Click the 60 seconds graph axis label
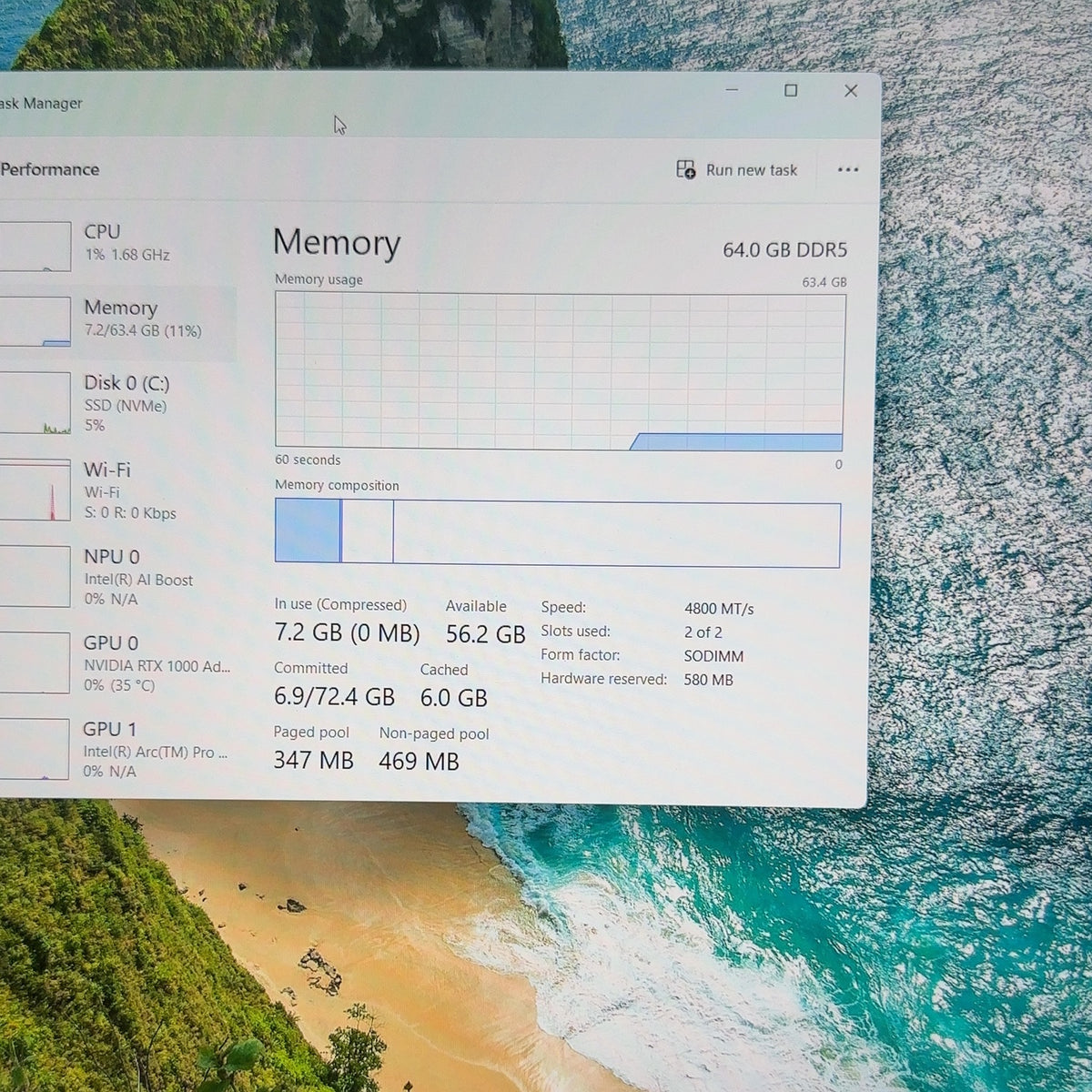1092x1092 pixels. (308, 460)
